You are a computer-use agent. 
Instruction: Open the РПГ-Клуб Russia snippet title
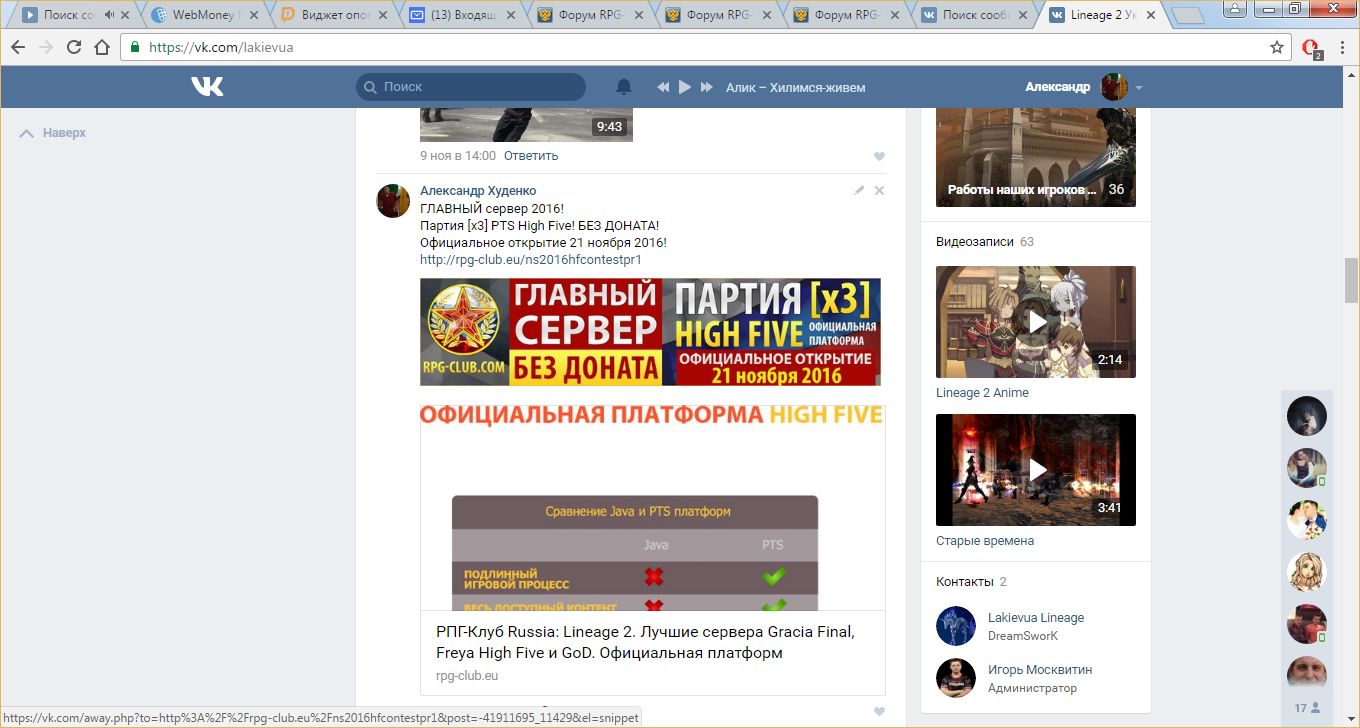646,642
